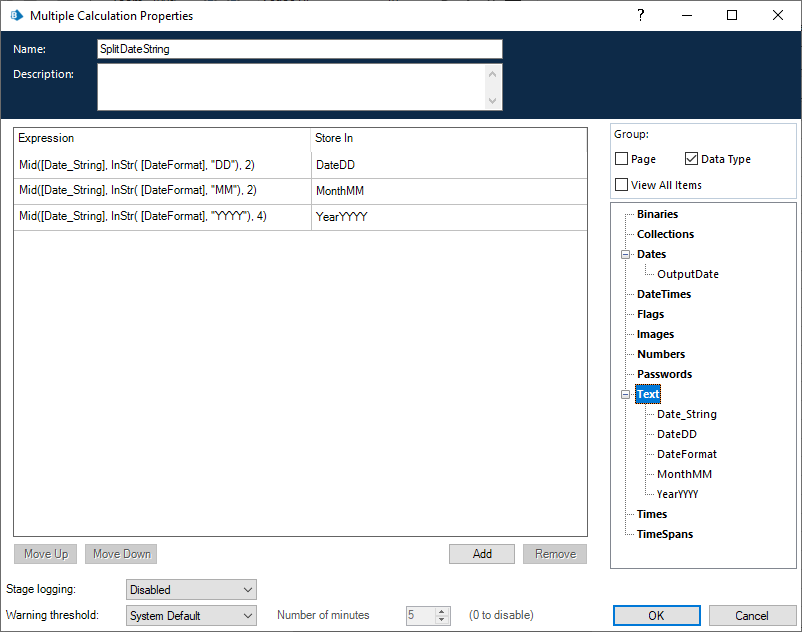Click the Name field containing SplitDateString
This screenshot has width=802, height=632.
[x=299, y=49]
